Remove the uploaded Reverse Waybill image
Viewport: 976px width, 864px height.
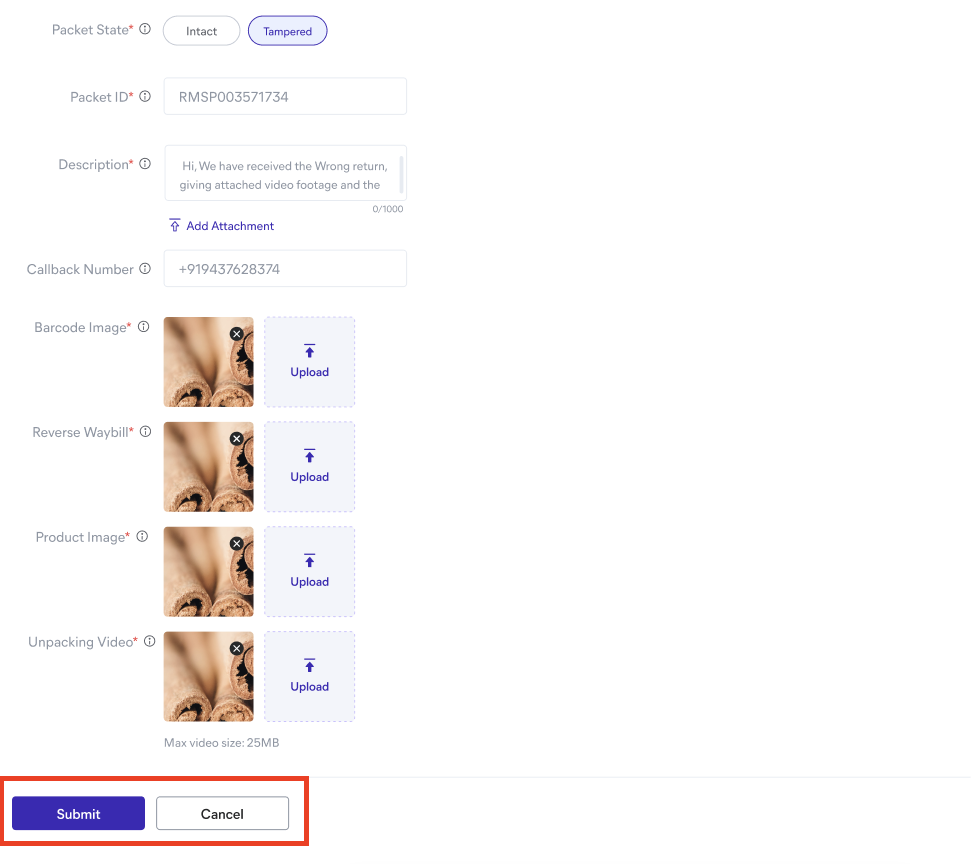pyautogui.click(x=237, y=439)
